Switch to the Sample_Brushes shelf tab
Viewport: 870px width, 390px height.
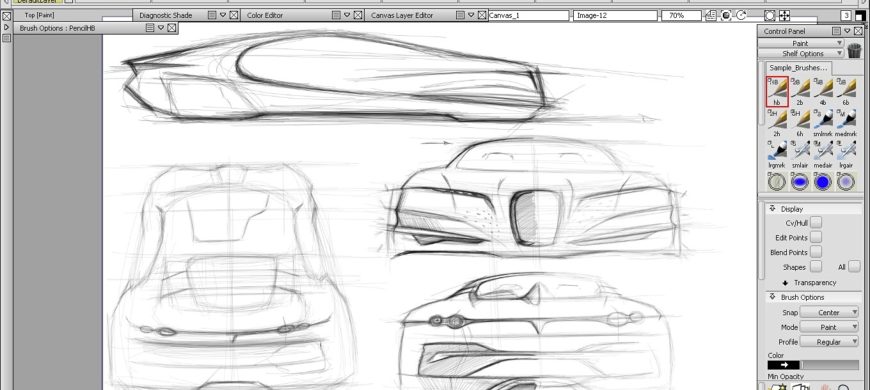[798, 68]
